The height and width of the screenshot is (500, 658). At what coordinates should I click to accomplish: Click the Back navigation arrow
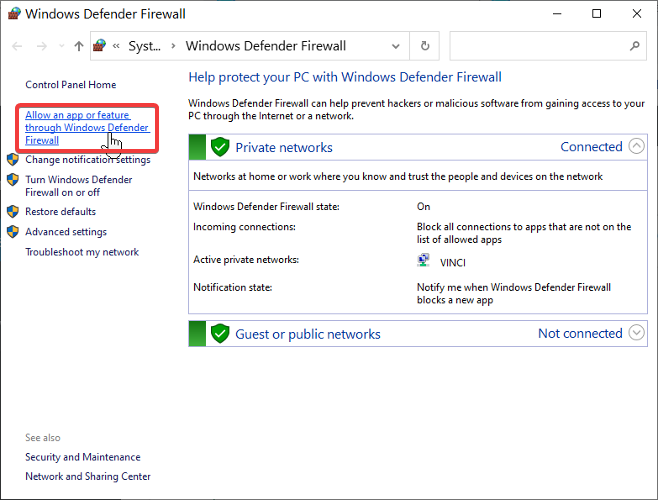pos(17,46)
